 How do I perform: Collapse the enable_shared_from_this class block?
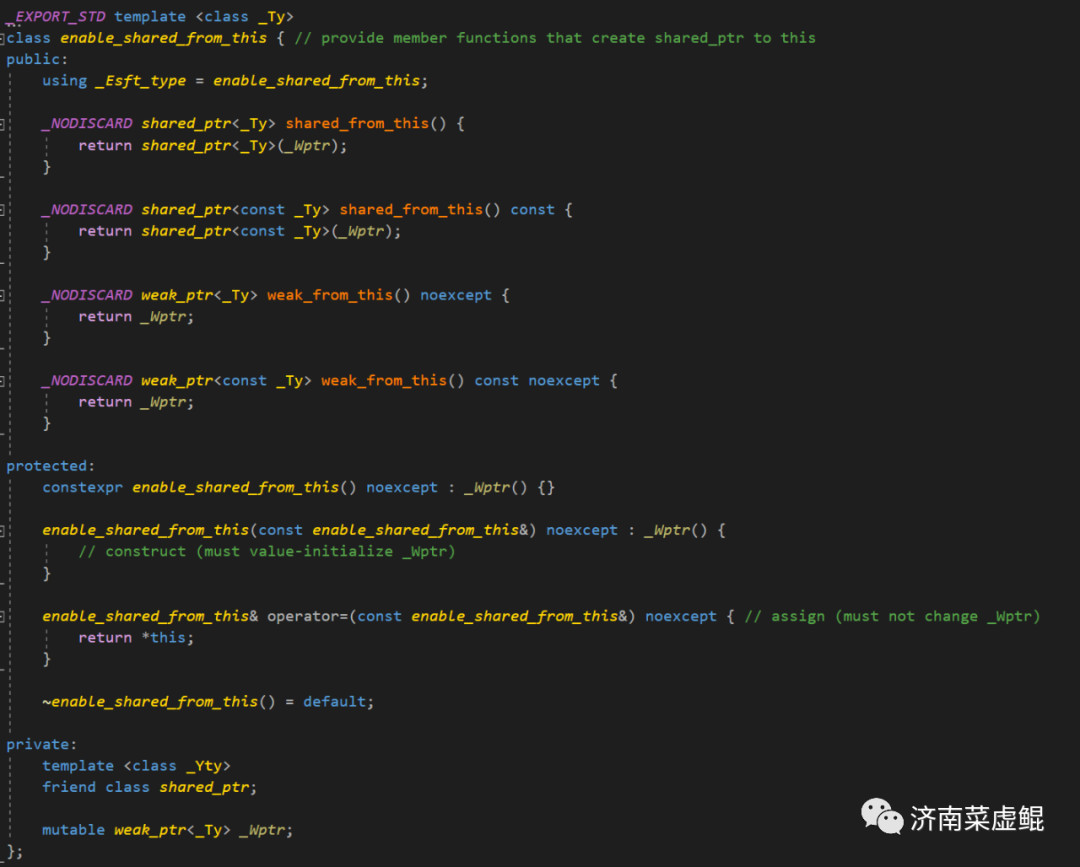(3, 38)
